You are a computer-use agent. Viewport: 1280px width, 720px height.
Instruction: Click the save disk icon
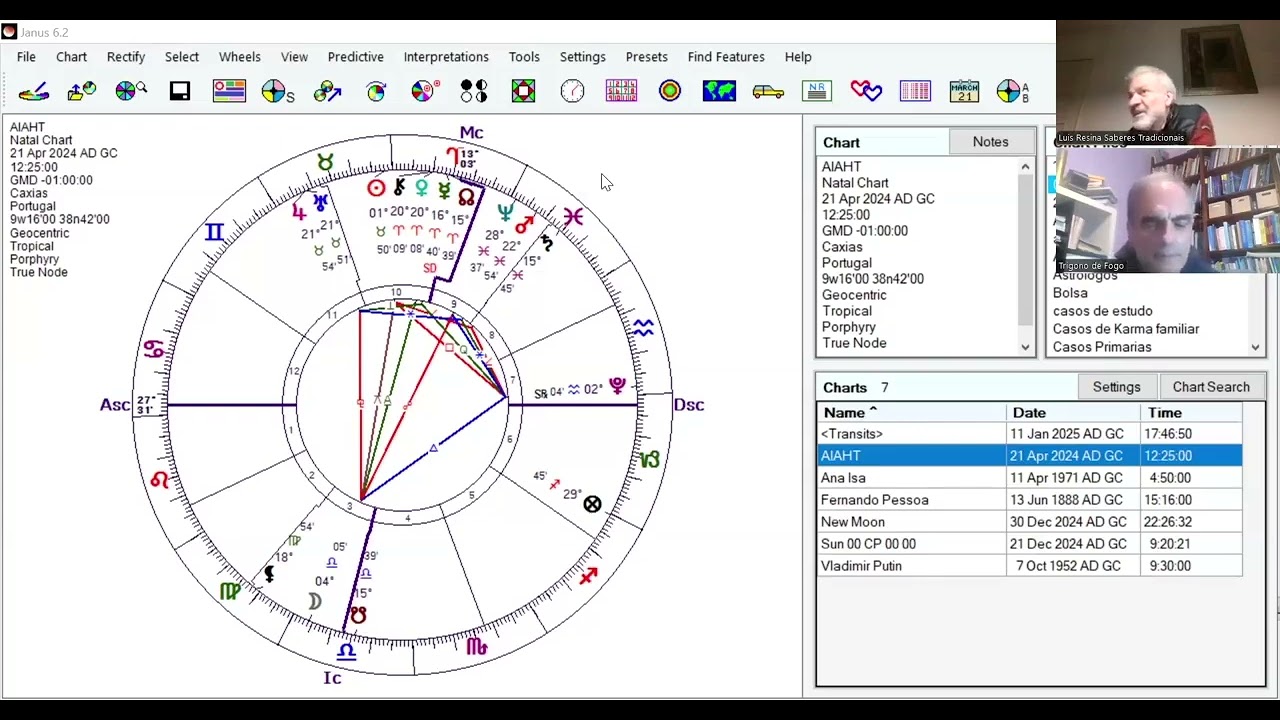180,92
